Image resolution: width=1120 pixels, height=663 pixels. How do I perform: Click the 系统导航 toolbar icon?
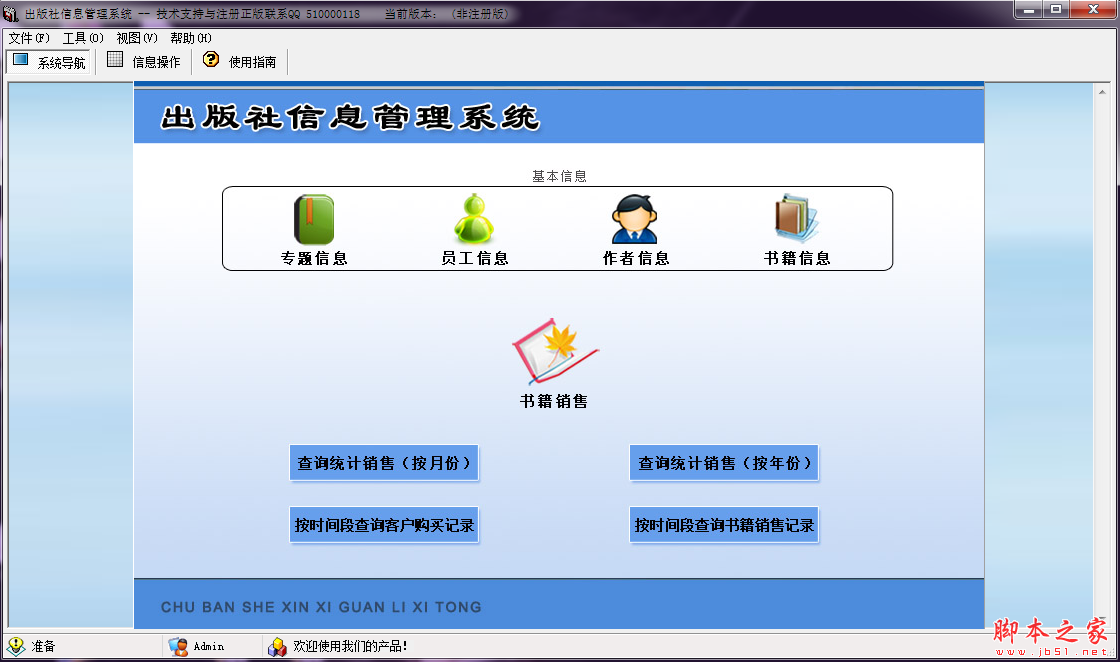(21, 60)
